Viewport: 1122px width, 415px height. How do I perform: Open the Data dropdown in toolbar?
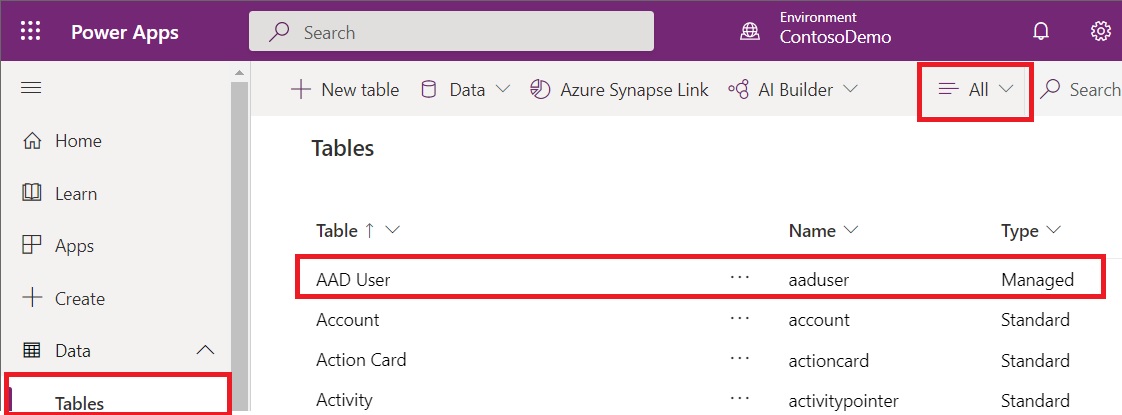(465, 90)
